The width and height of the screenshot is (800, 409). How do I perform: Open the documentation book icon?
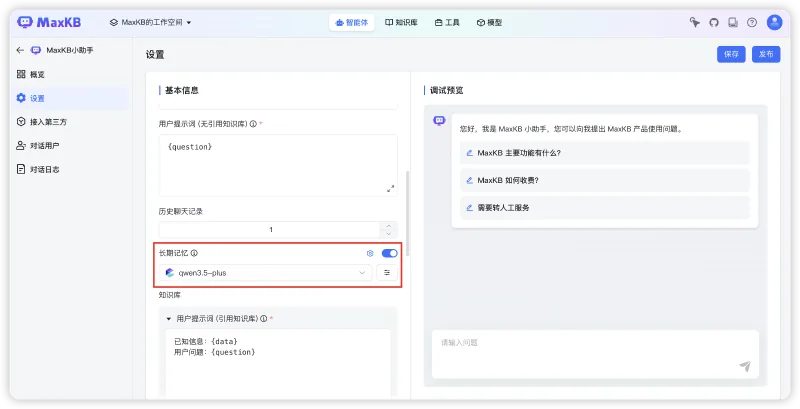pos(733,22)
